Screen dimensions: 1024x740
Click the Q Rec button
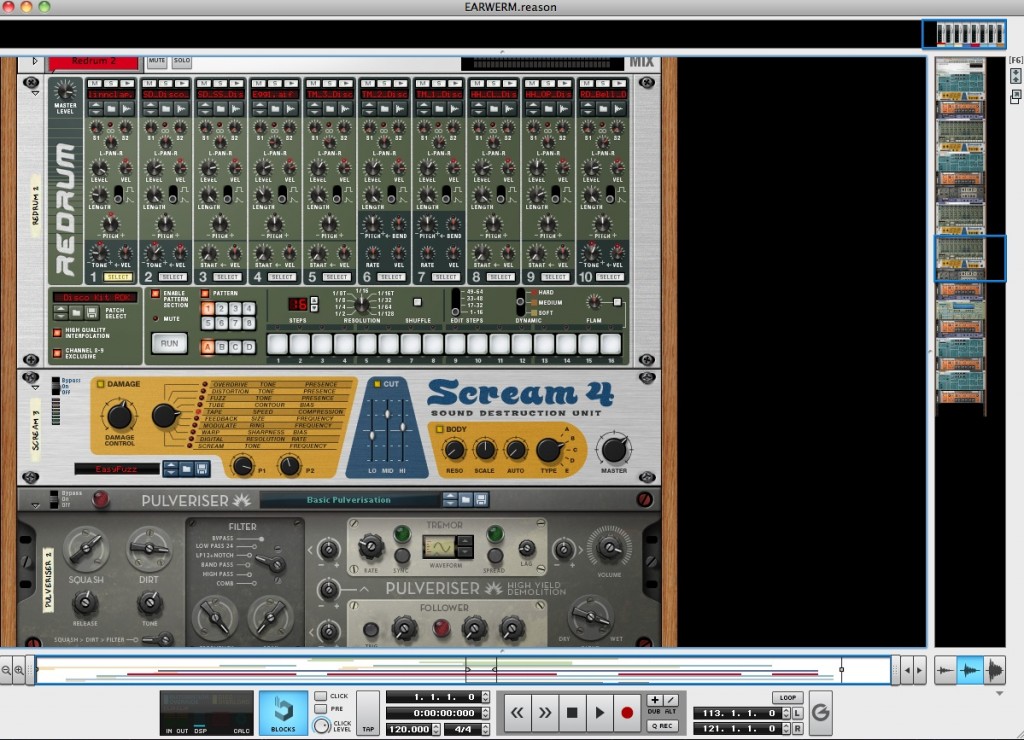662,726
